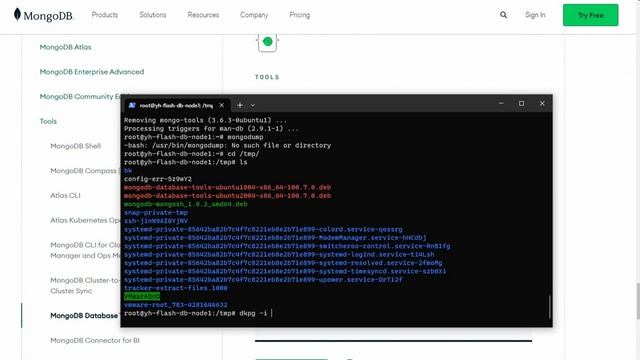
Task: Open the terminal new-tab dropdown chevron
Action: 253,105
